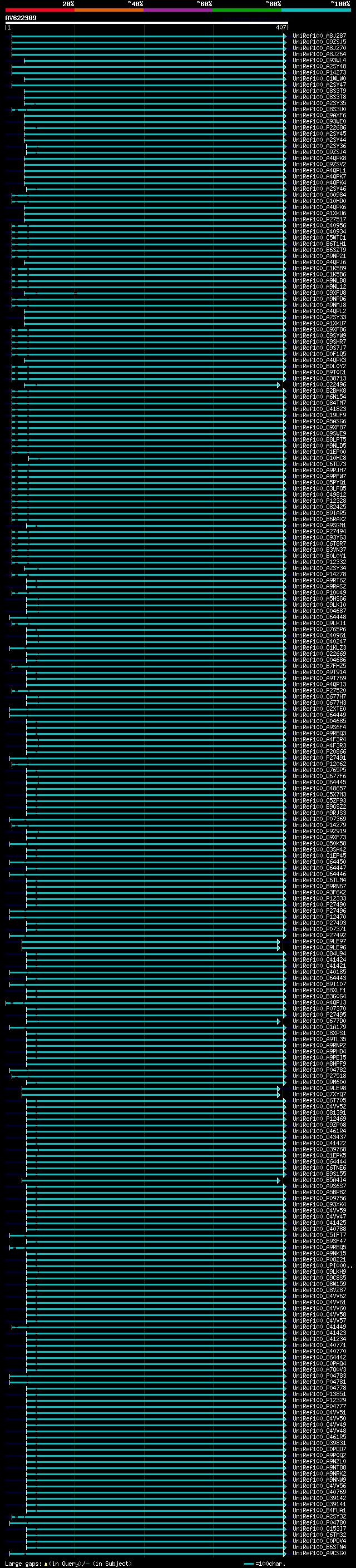
Task: Select hit label UniRef100_A1XKU6
Action: [x=319, y=213]
